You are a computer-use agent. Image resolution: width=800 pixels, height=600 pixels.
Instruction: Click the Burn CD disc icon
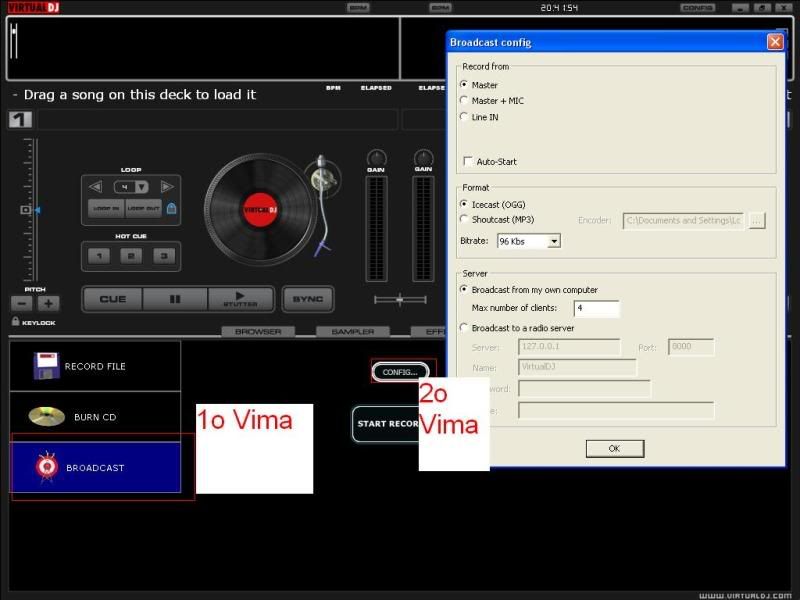pyautogui.click(x=45, y=416)
